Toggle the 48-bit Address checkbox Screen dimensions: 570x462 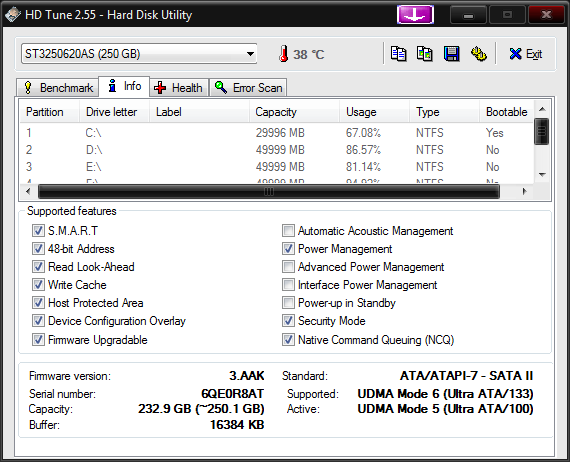[x=38, y=249]
